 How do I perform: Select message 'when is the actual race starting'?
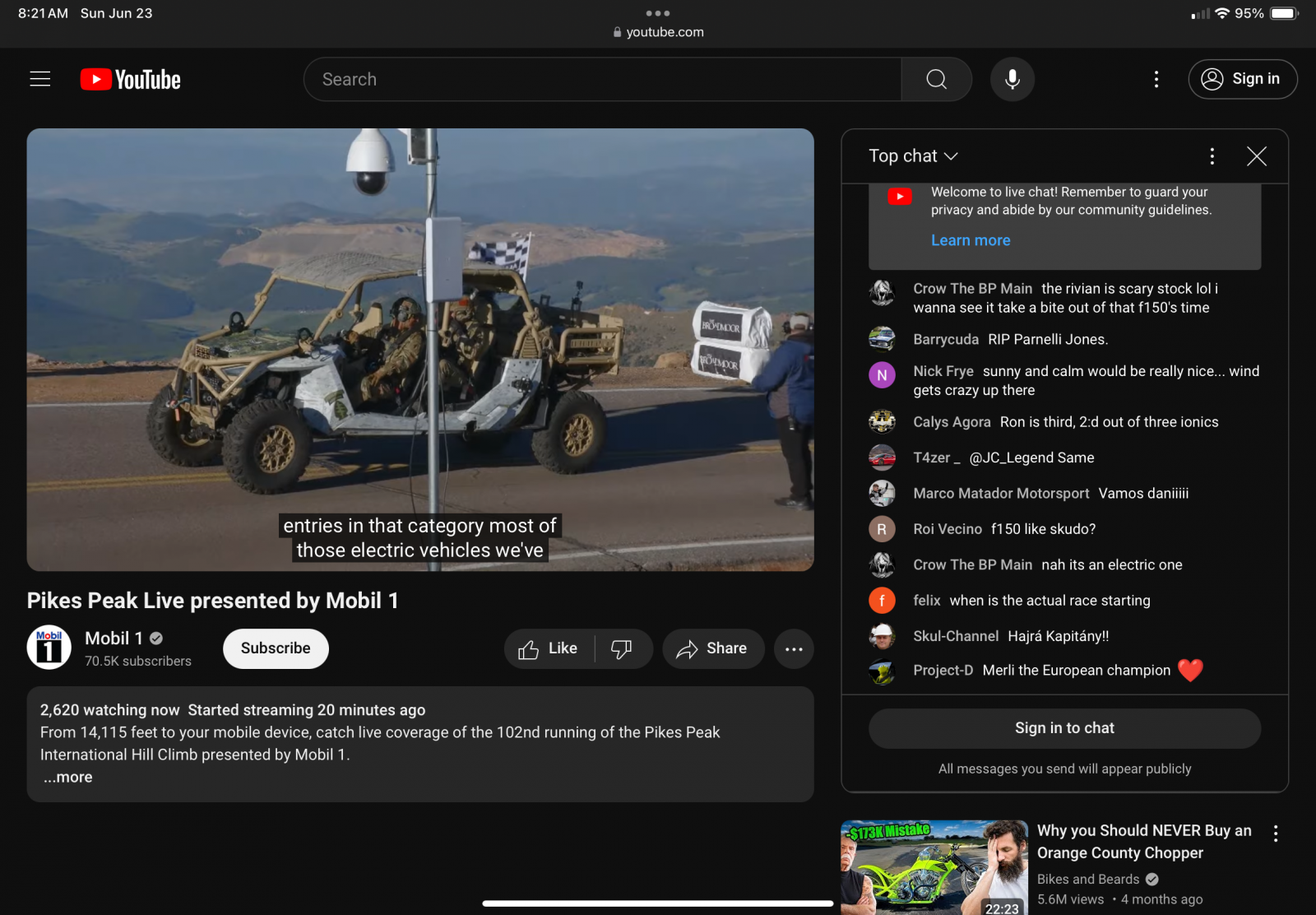pyautogui.click(x=1050, y=601)
